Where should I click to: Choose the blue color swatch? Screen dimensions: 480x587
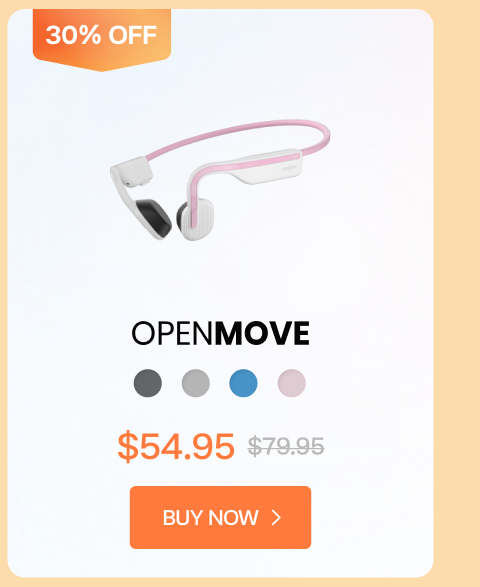click(x=243, y=383)
